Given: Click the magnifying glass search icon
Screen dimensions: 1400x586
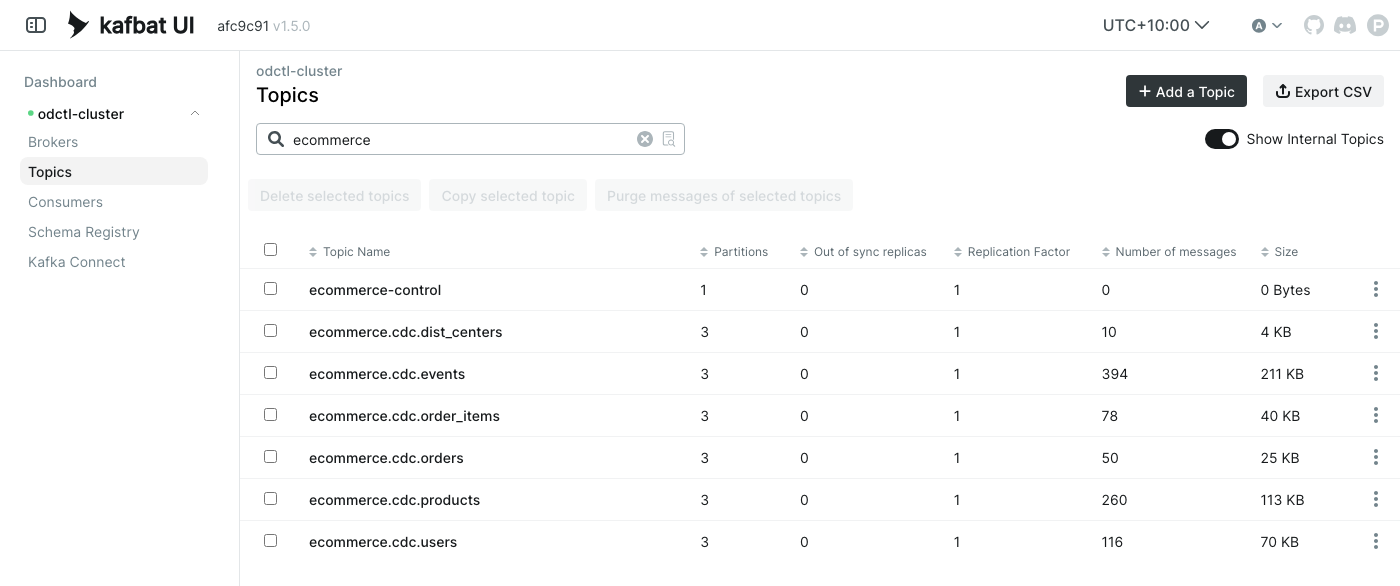Looking at the screenshot, I should pos(275,139).
